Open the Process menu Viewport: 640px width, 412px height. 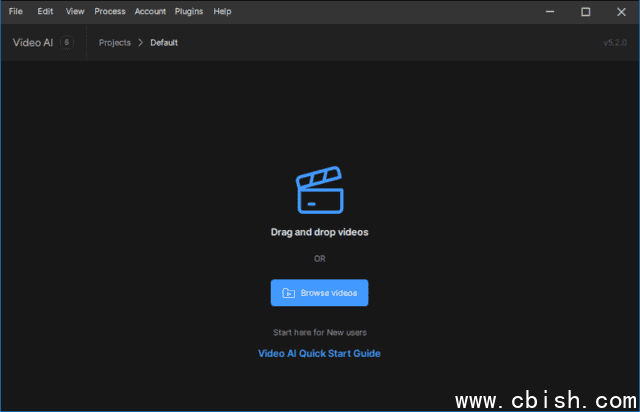tap(110, 11)
